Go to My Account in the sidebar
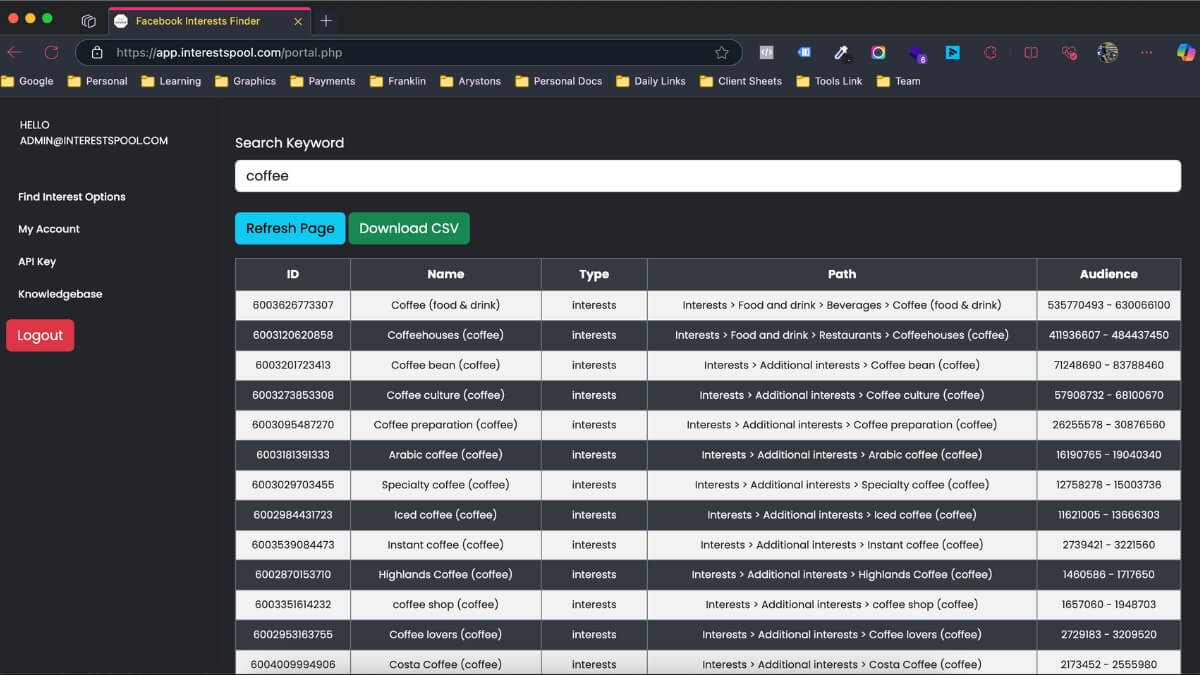 point(49,229)
